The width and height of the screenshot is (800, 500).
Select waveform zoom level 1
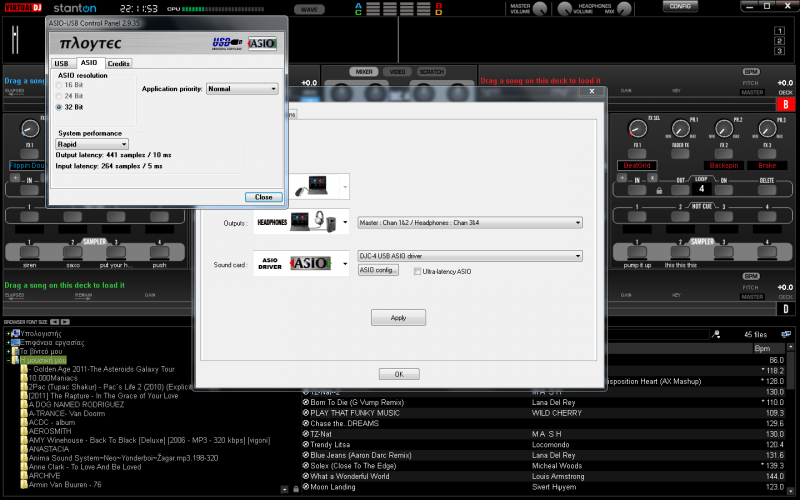coord(779,31)
